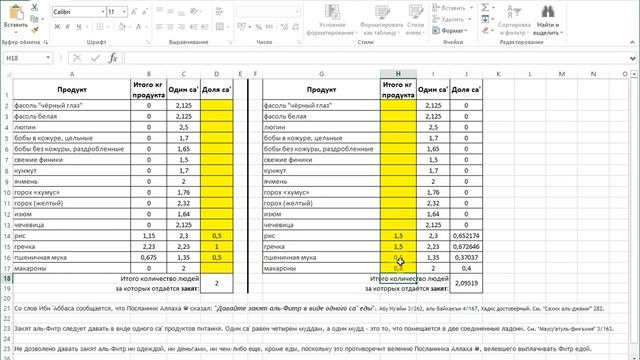This screenshot has height=360, width=640.
Task: Select cell with value 2,09519
Action: [466, 283]
